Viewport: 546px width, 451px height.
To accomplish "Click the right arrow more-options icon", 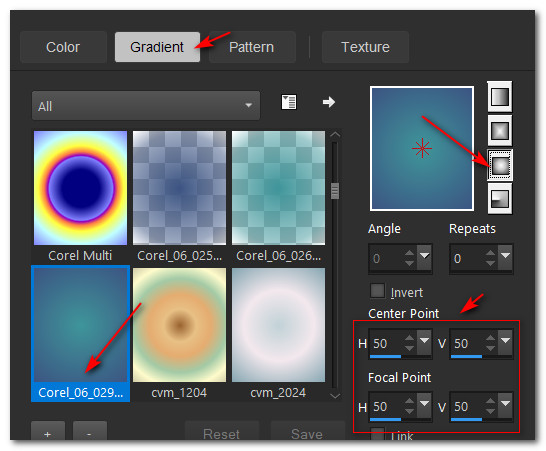I will pyautogui.click(x=329, y=102).
